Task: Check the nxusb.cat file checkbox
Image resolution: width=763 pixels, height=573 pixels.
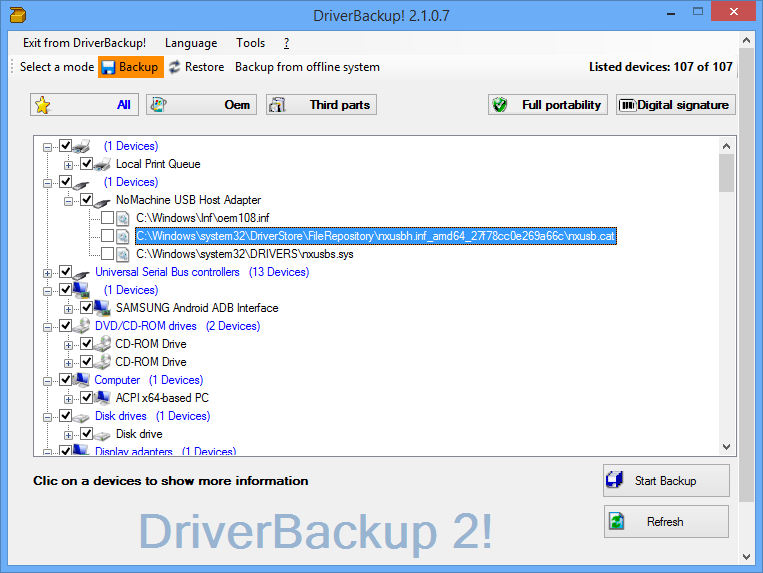Action: point(108,235)
